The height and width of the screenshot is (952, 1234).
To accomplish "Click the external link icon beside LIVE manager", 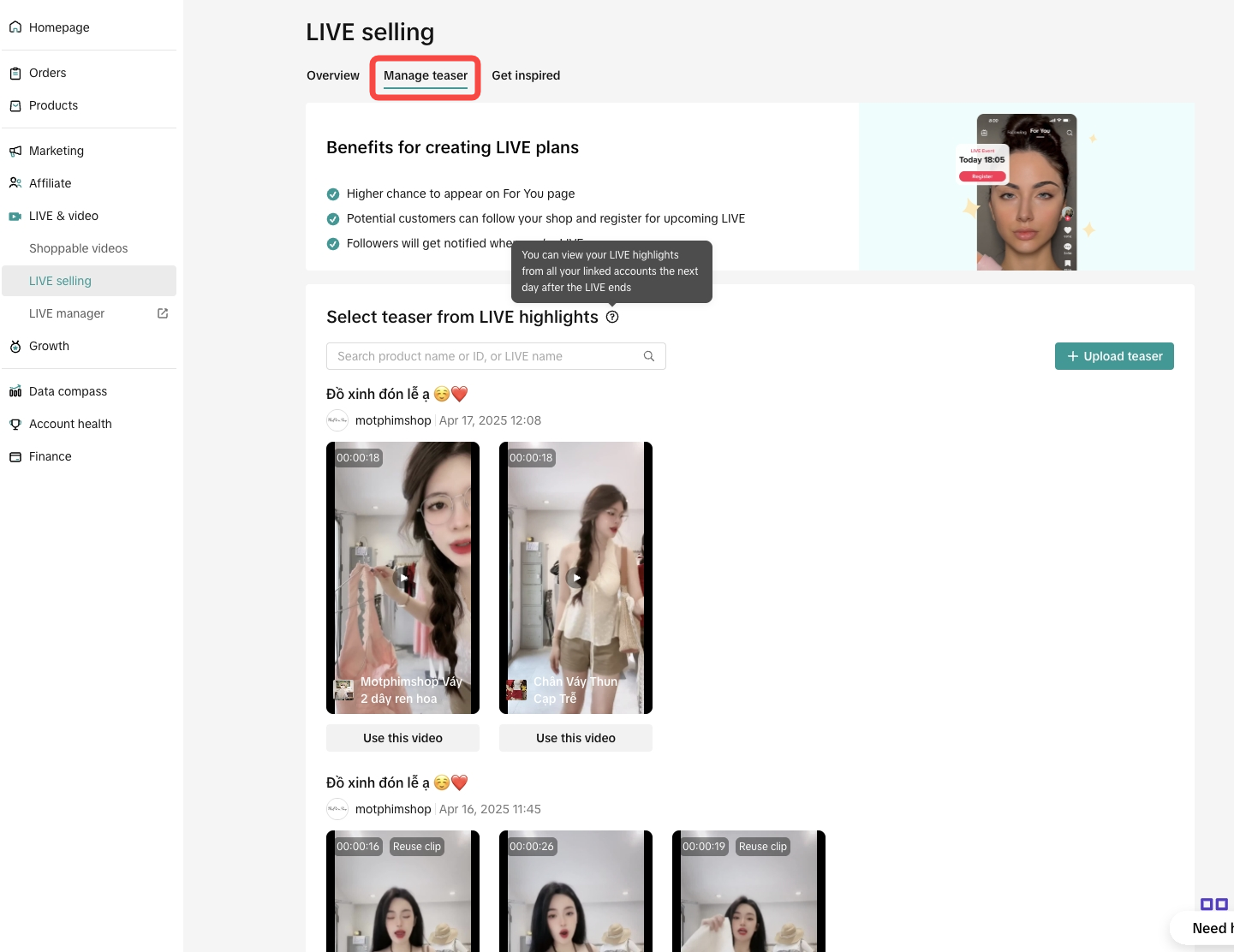I will pos(163,313).
